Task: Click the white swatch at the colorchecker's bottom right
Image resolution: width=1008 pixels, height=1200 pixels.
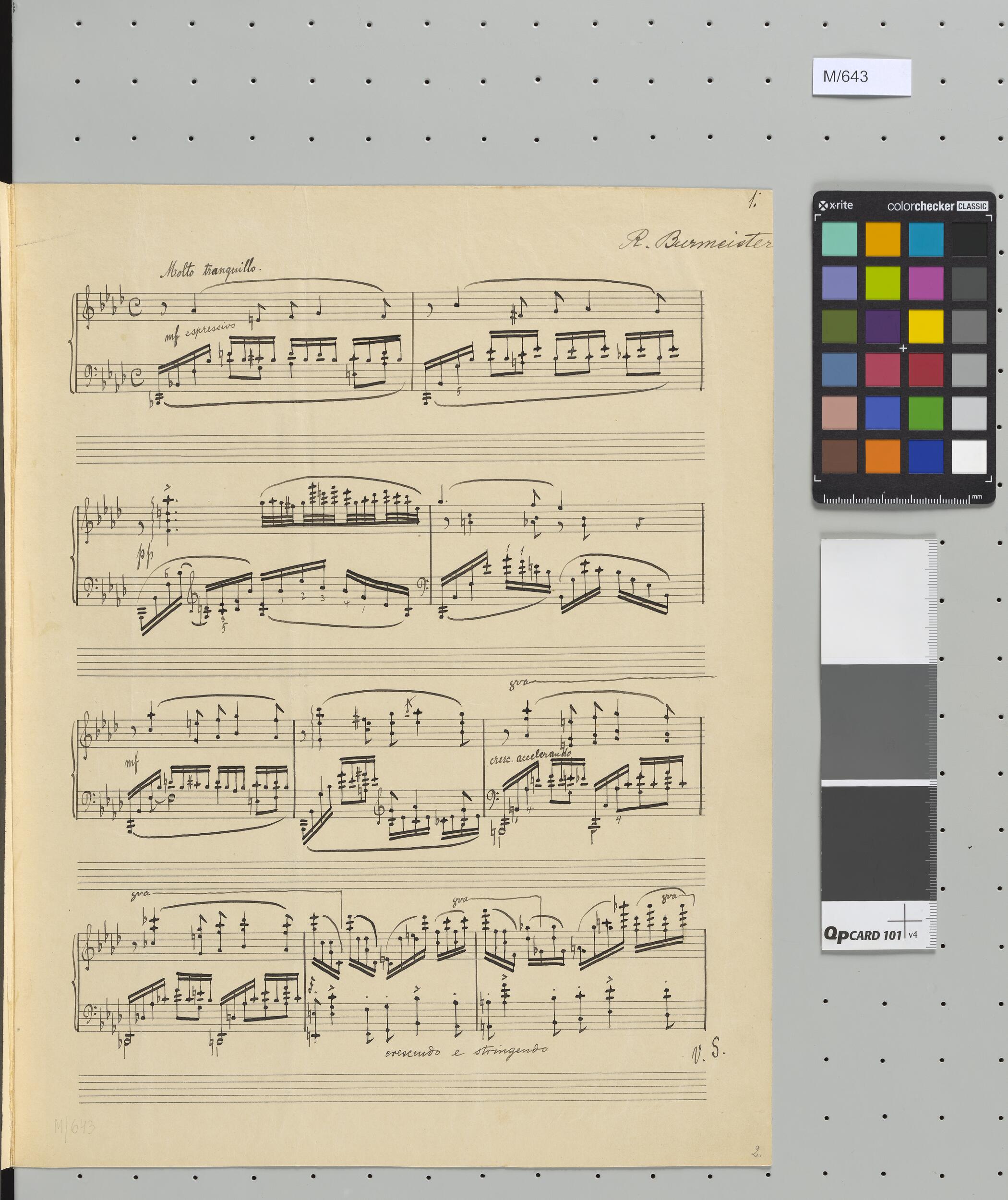Action: click(x=969, y=456)
